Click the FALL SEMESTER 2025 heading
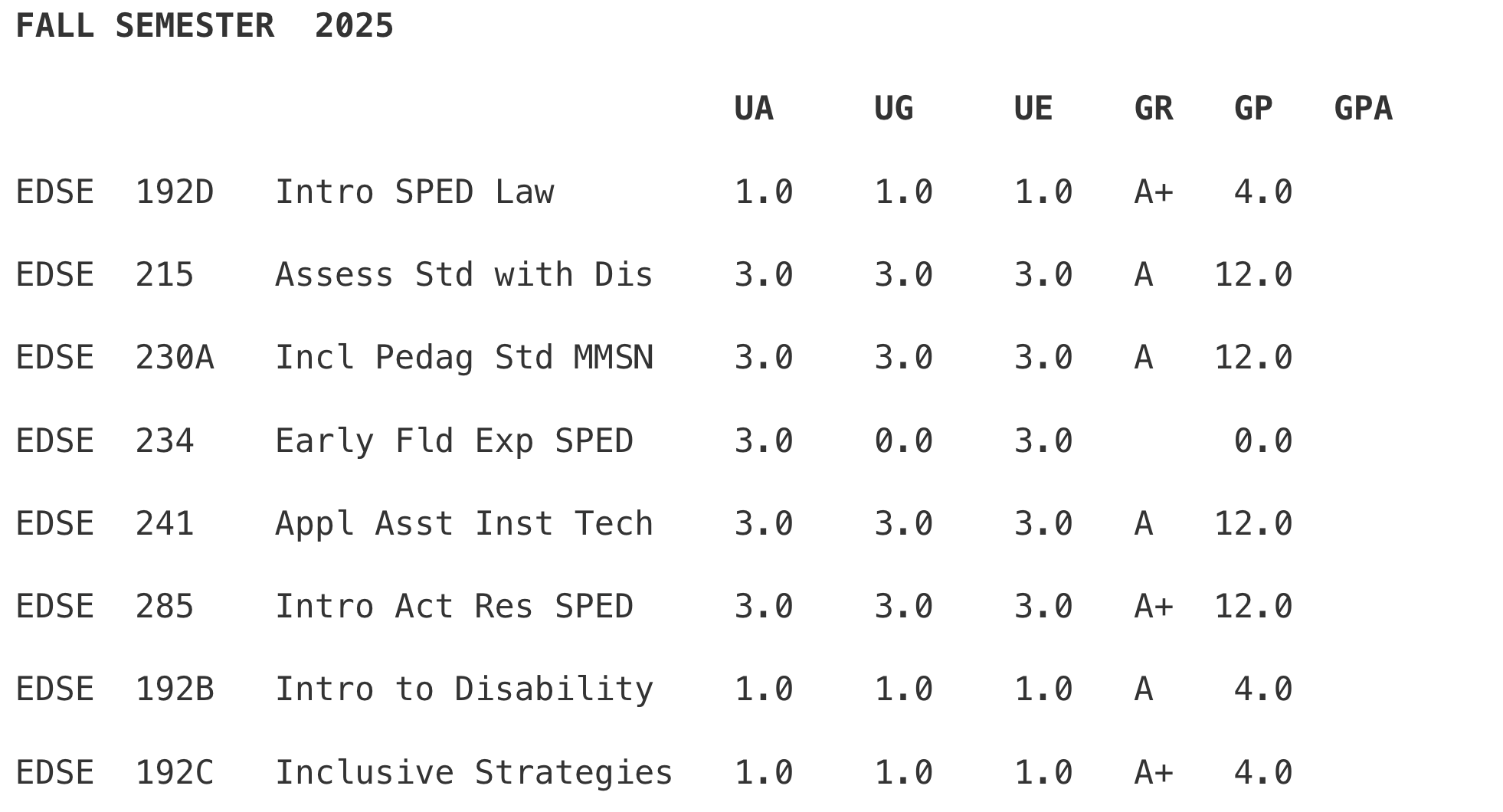The width and height of the screenshot is (1503, 812). tap(205, 26)
